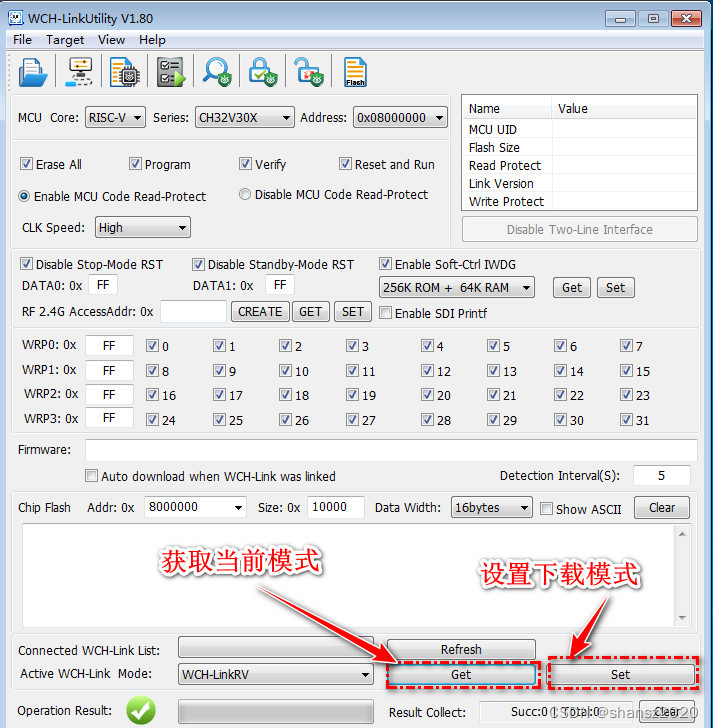Click the green Operation Result checkmark
The height and width of the screenshot is (728, 713).
pos(141,710)
